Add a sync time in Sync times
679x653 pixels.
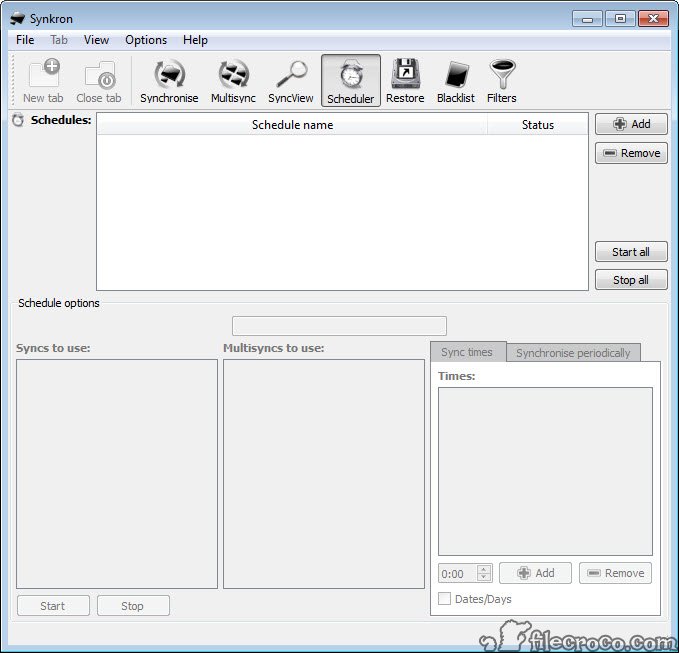(535, 573)
